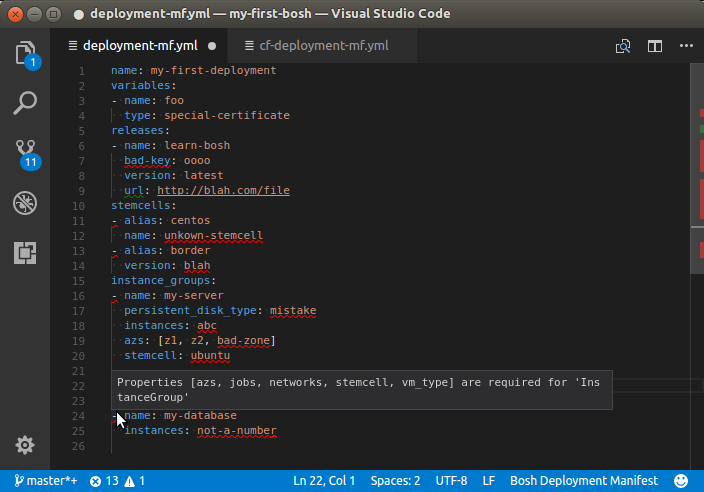Click the releases key on line 5
The image size is (704, 492).
coord(137,130)
